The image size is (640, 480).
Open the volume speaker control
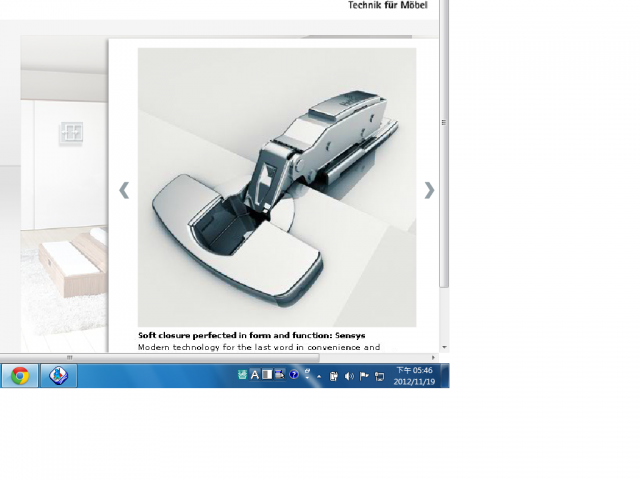pyautogui.click(x=349, y=376)
